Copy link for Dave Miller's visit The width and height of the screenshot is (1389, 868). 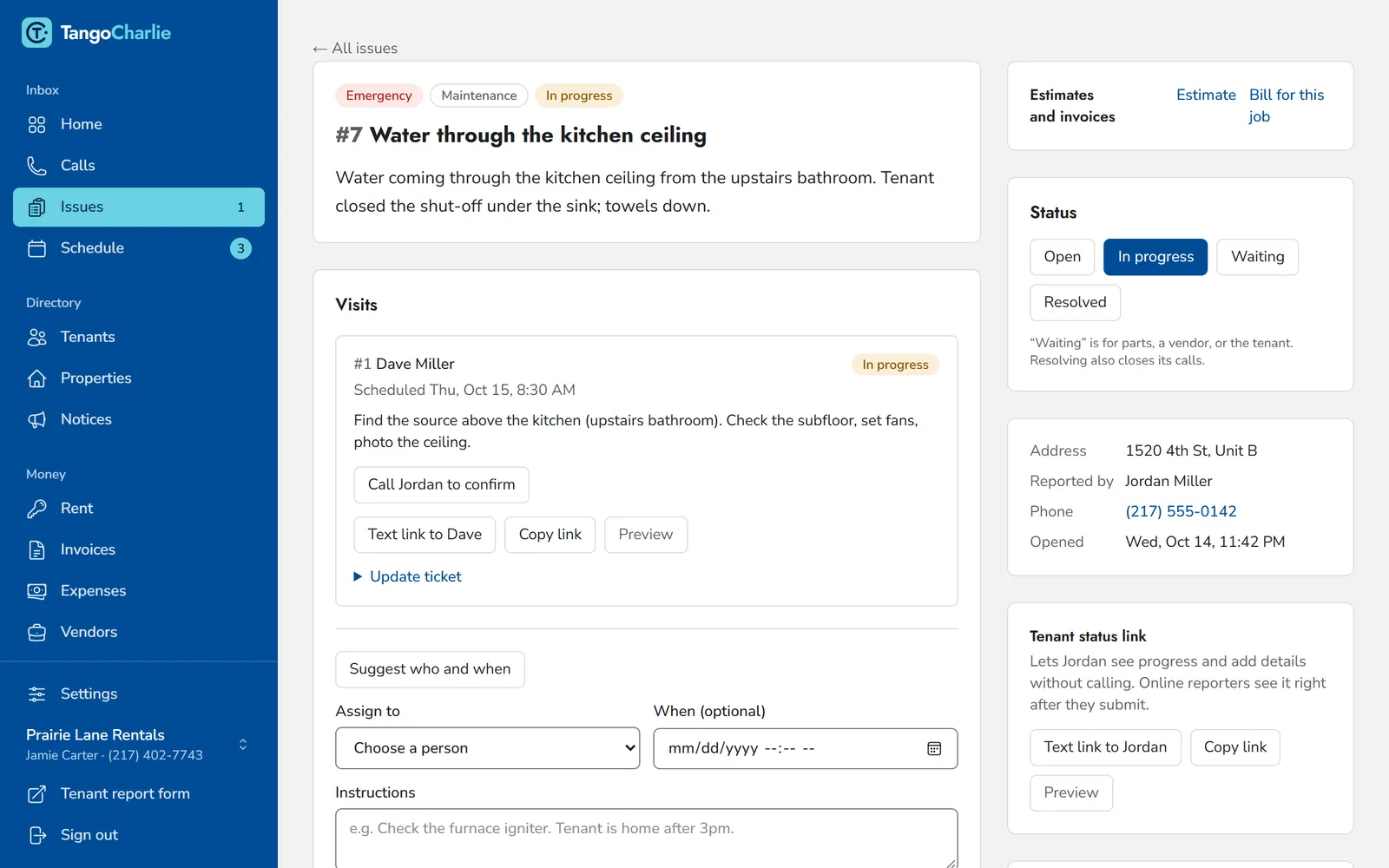tap(550, 535)
